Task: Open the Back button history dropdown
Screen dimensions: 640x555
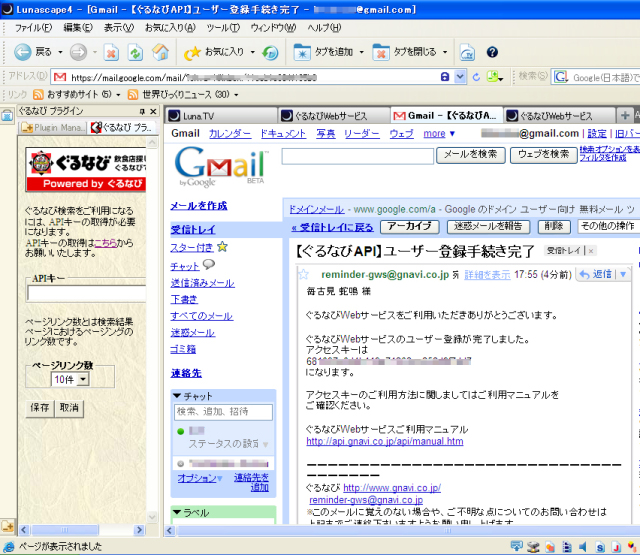Action: coord(60,52)
